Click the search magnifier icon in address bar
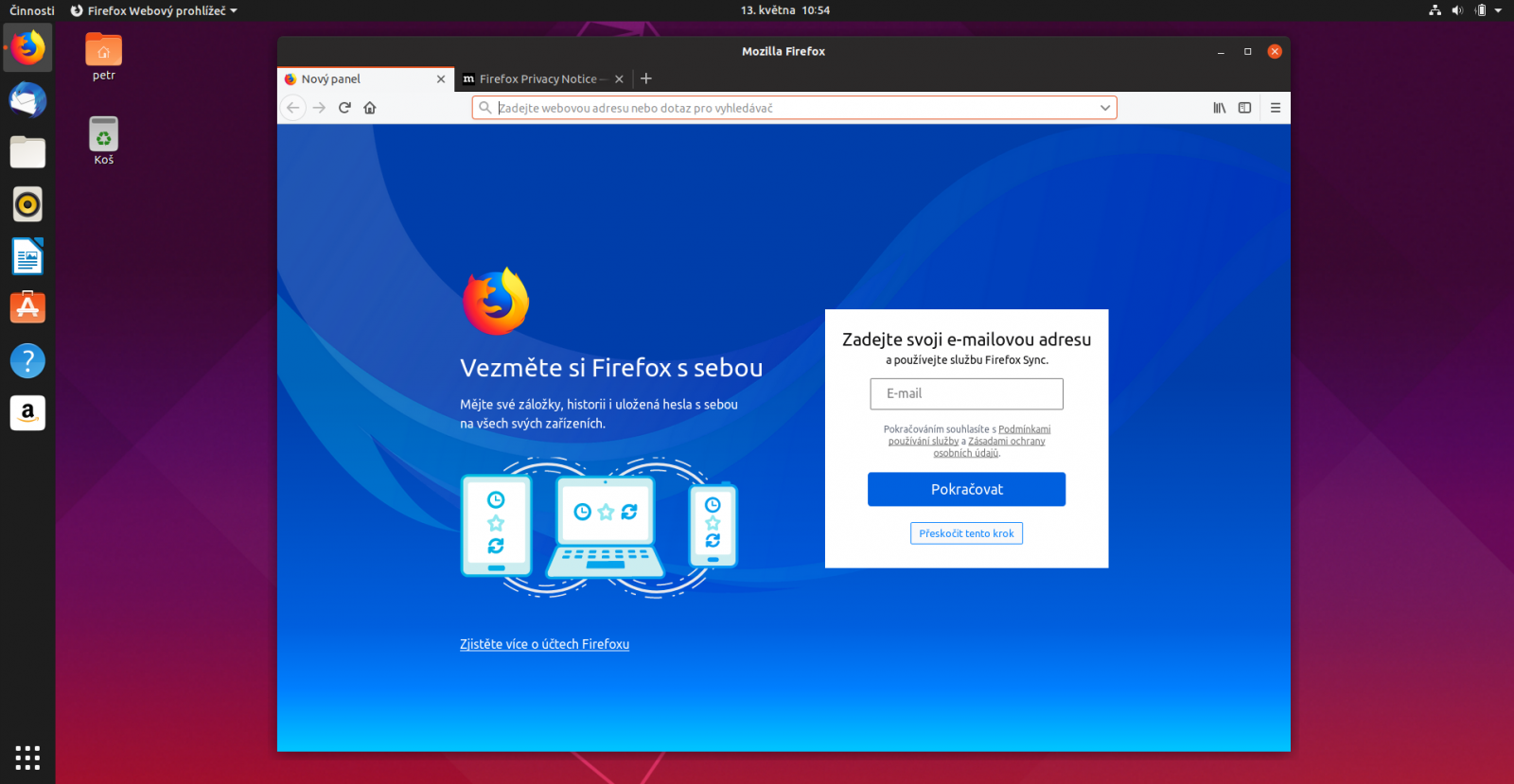The image size is (1514, 784). pos(485,108)
